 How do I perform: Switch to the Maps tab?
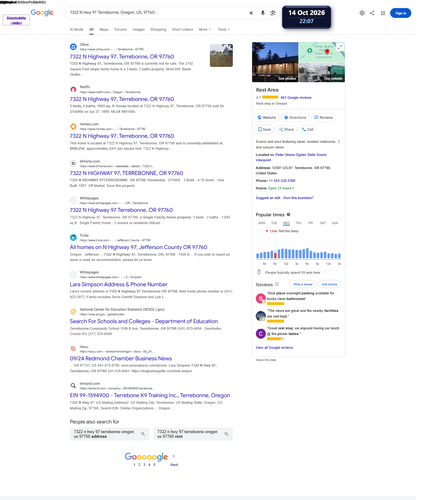click(104, 29)
